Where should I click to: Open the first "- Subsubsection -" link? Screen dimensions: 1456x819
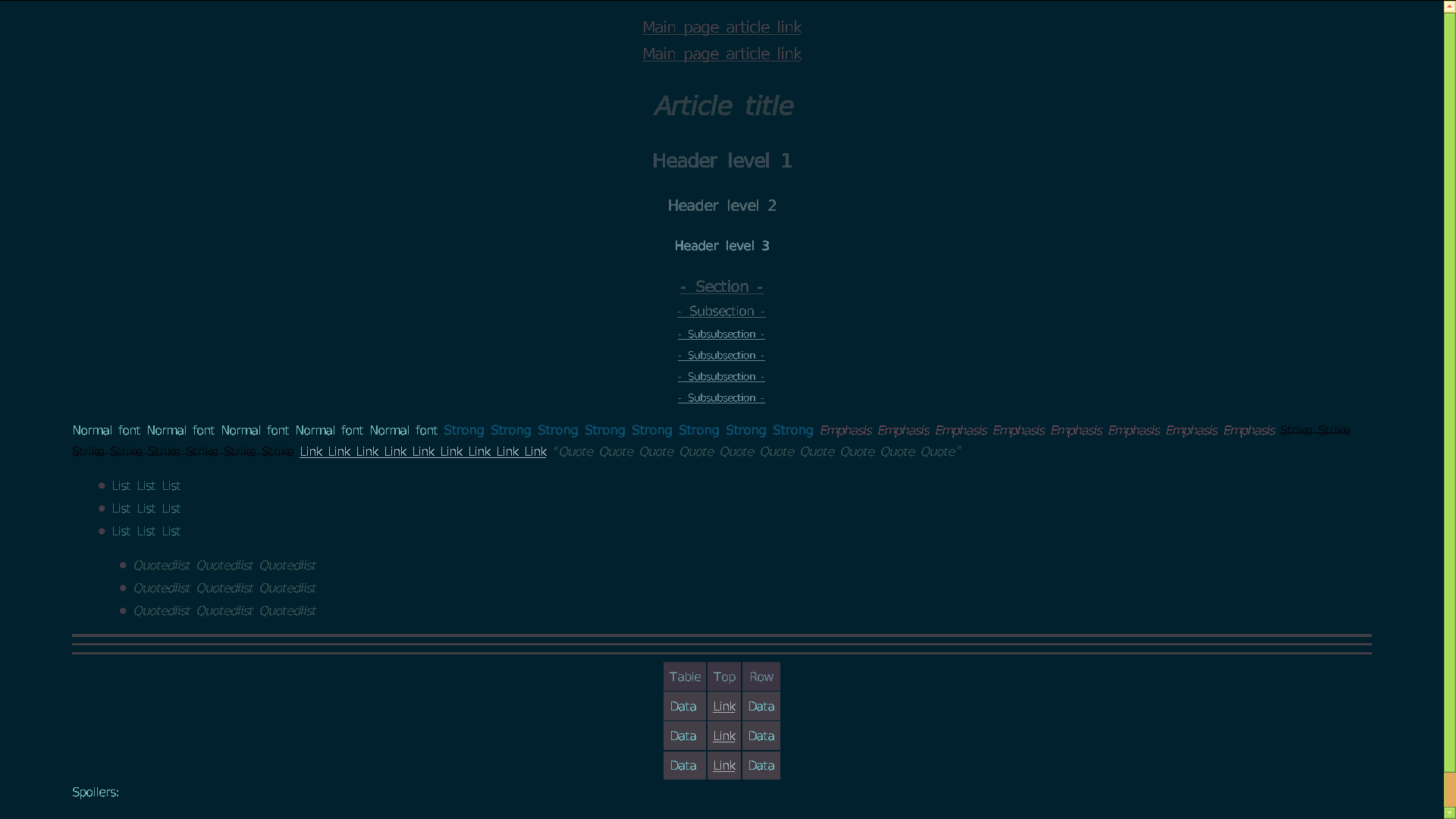[x=721, y=334]
